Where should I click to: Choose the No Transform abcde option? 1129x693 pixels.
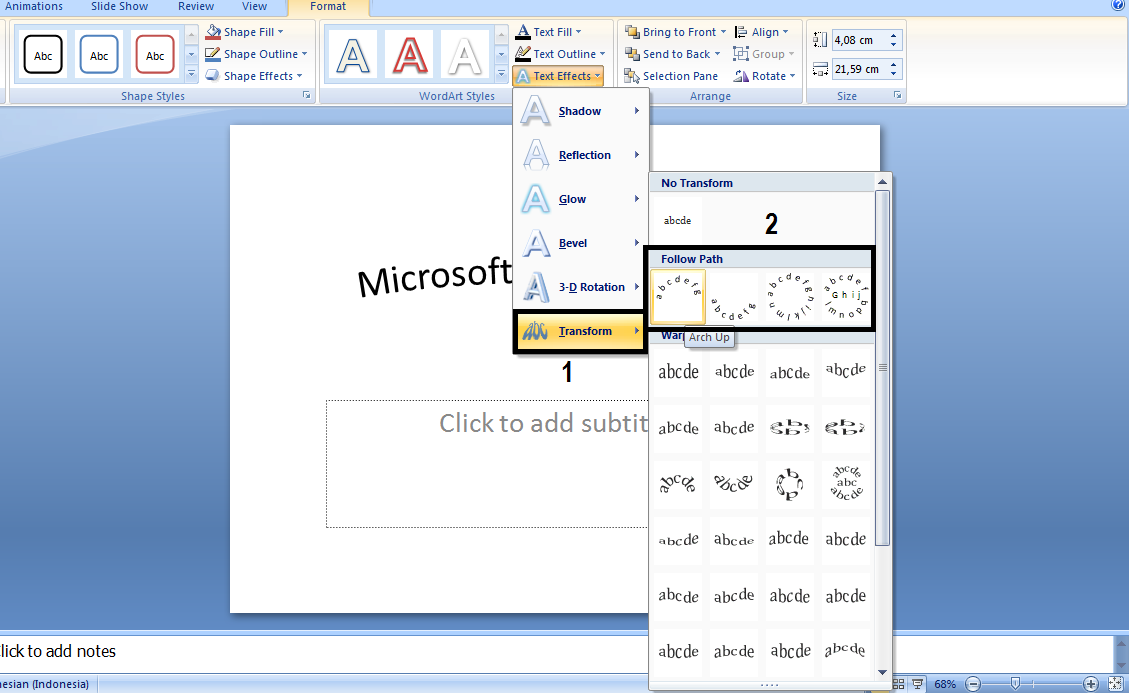pos(677,220)
